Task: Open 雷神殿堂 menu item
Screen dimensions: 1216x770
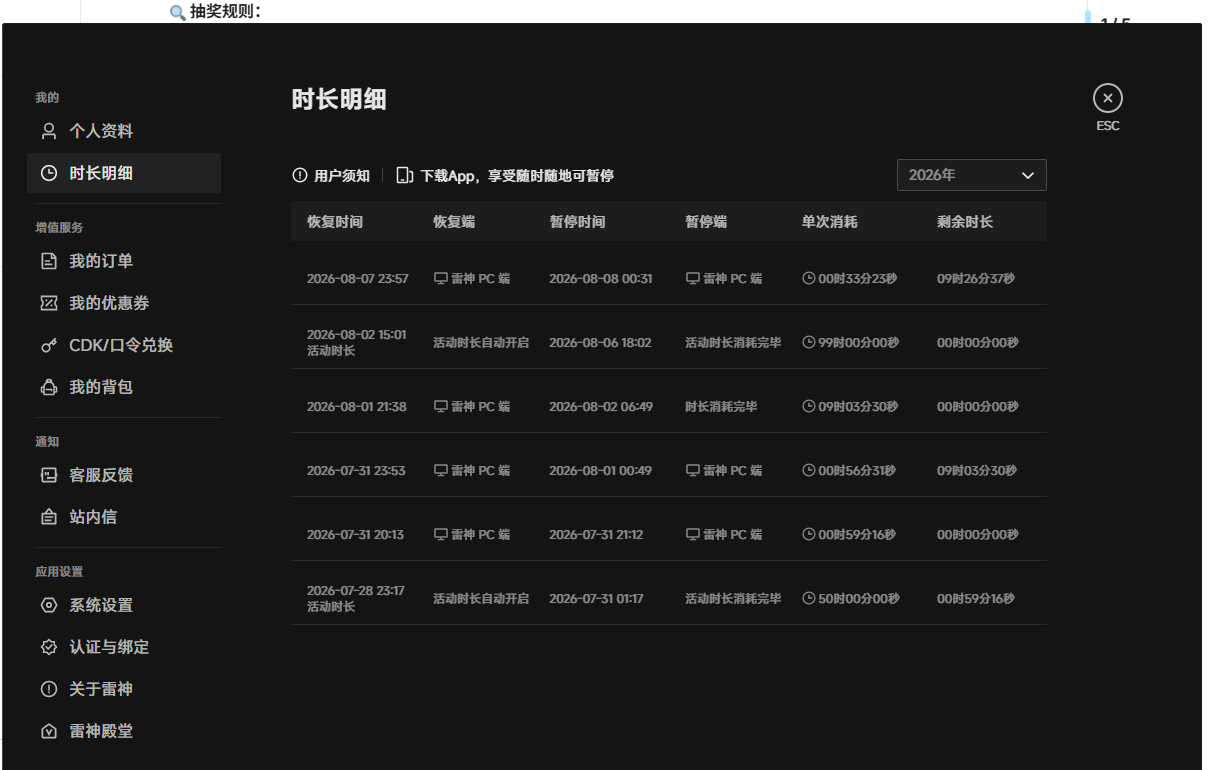Action: [x=124, y=731]
